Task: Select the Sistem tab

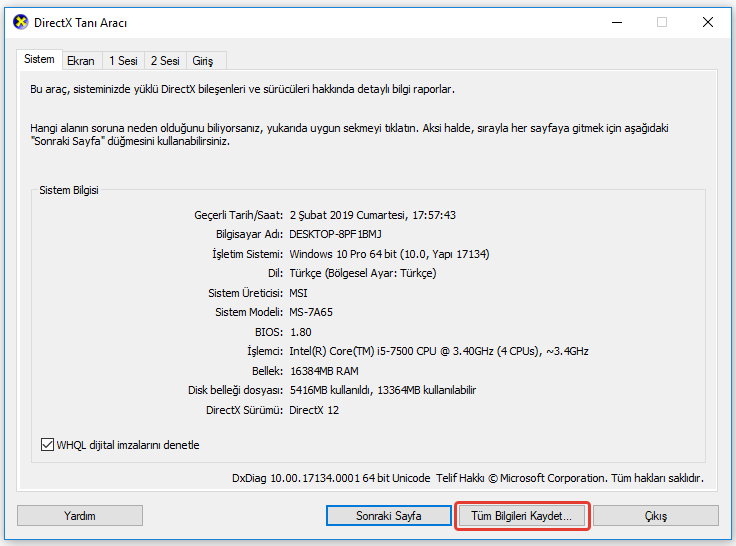Action: coord(39,60)
